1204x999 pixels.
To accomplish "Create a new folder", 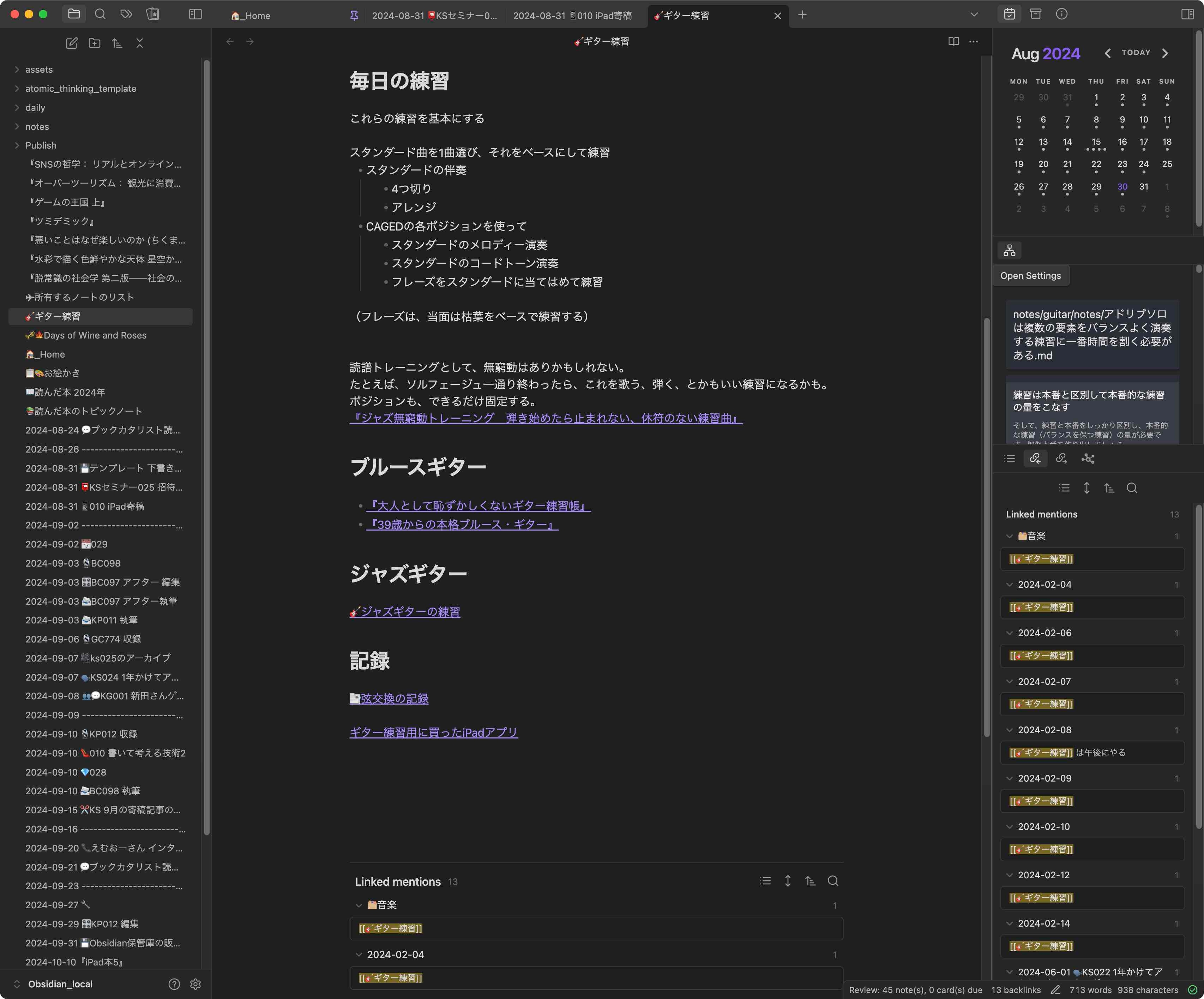I will point(95,43).
